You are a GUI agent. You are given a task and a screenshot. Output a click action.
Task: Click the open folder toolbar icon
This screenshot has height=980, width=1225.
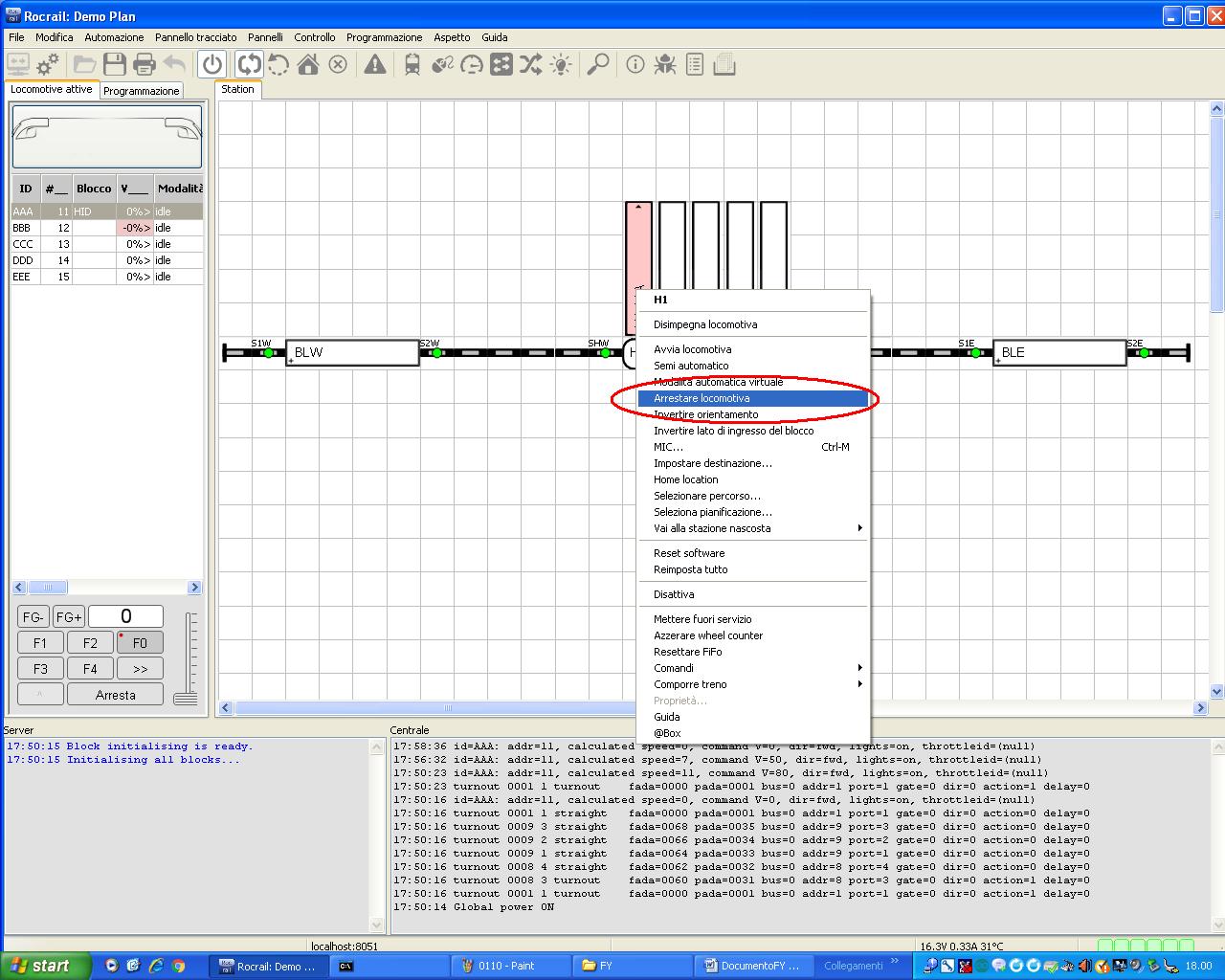[x=85, y=65]
